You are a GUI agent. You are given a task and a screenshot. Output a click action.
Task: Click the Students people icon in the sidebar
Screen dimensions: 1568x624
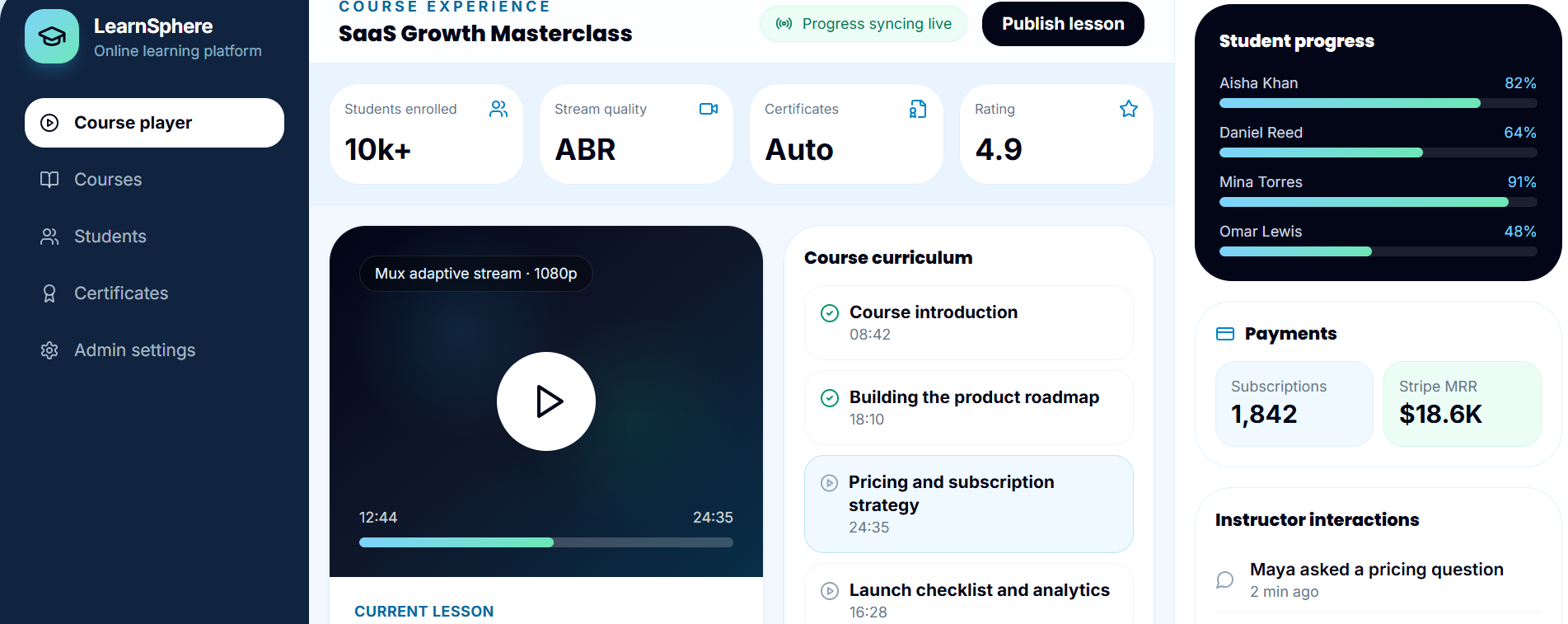[49, 237]
